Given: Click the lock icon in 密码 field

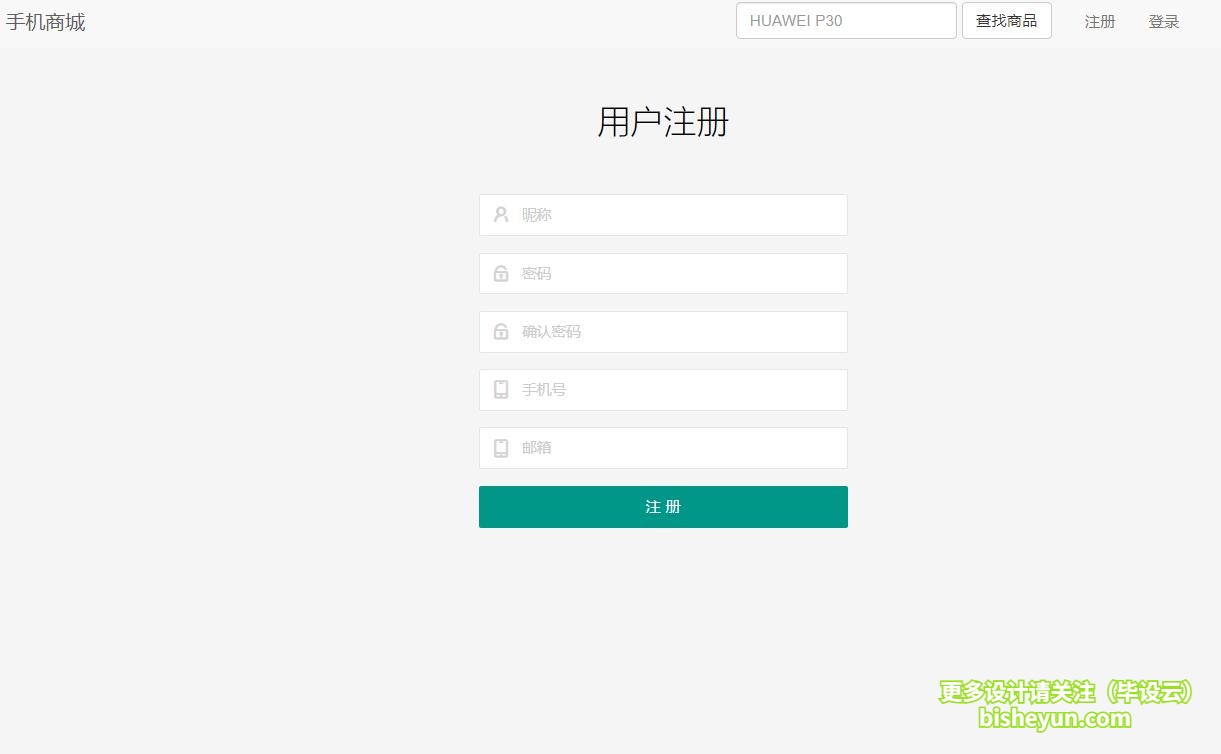Looking at the screenshot, I should pos(501,273).
